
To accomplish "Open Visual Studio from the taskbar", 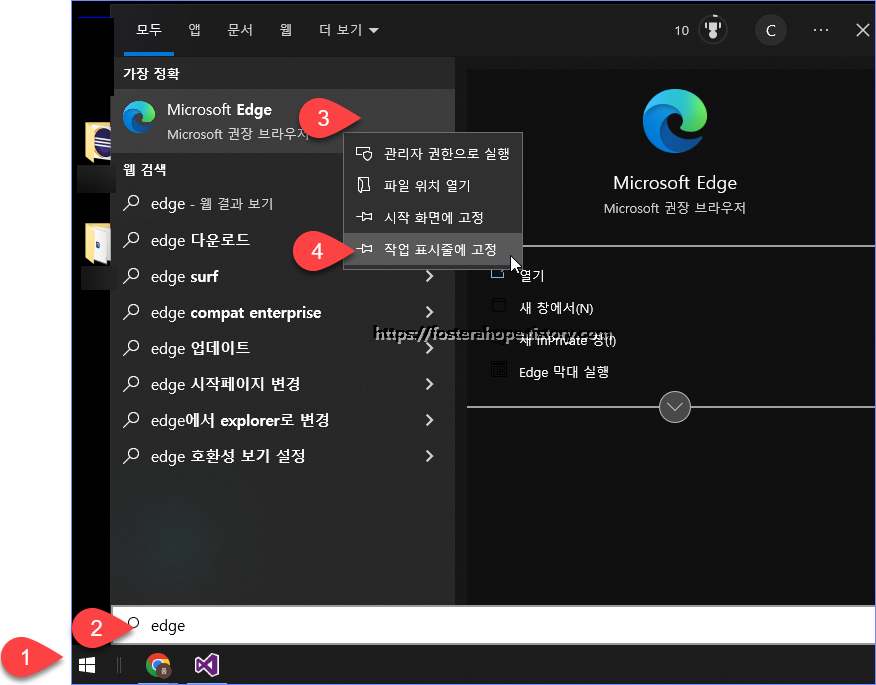I will click(x=207, y=665).
